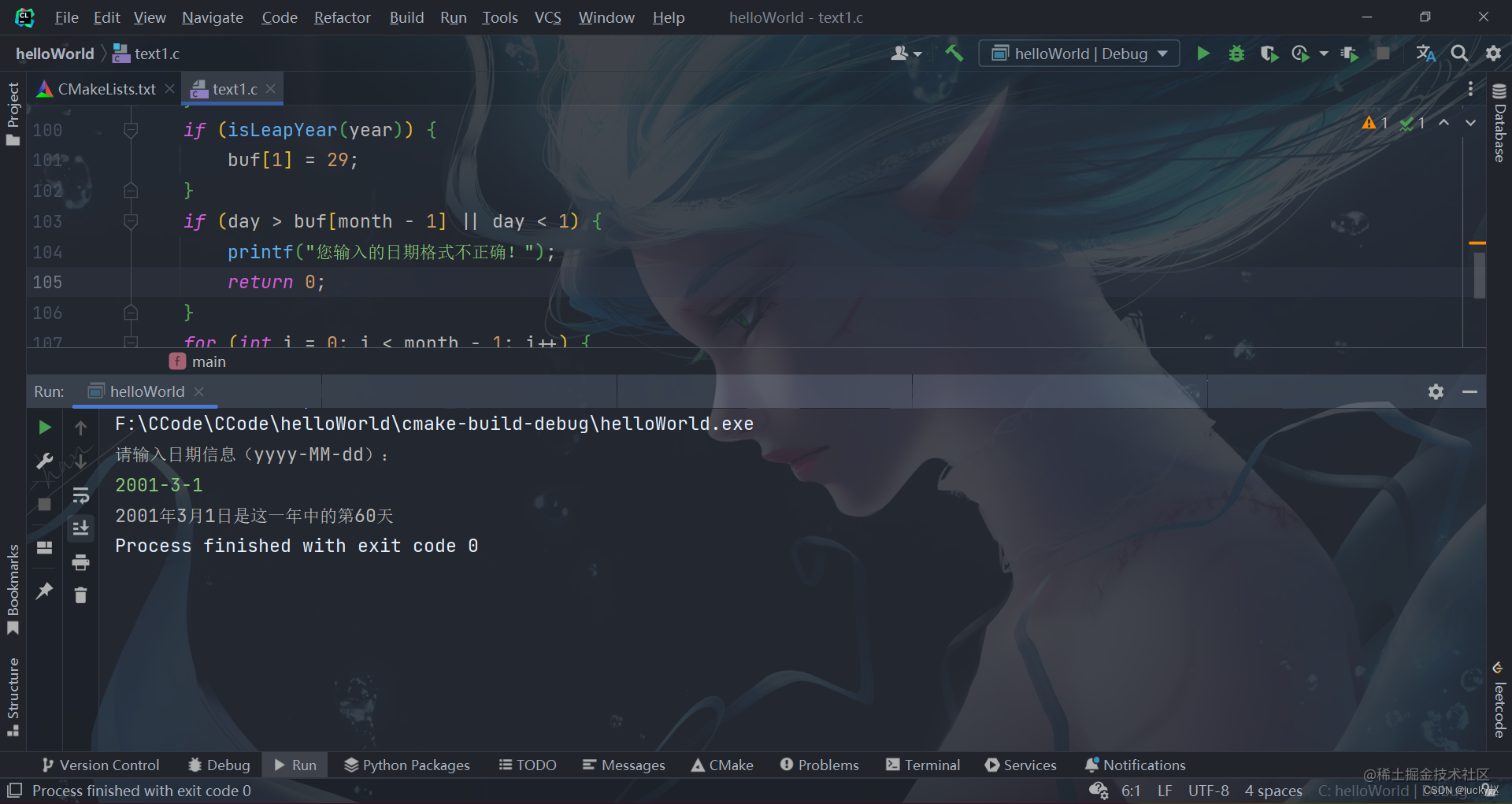This screenshot has height=804, width=1512.
Task: Open the wrench settings in Run panel
Action: click(x=45, y=461)
